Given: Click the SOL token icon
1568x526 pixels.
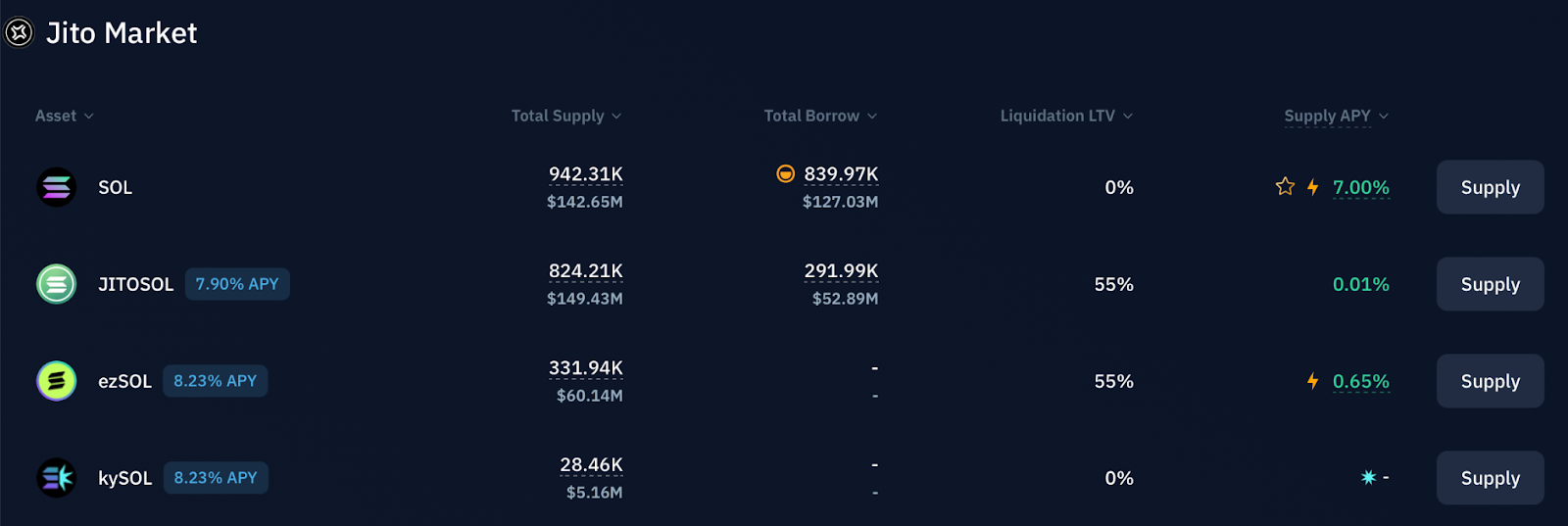Looking at the screenshot, I should coord(57,187).
